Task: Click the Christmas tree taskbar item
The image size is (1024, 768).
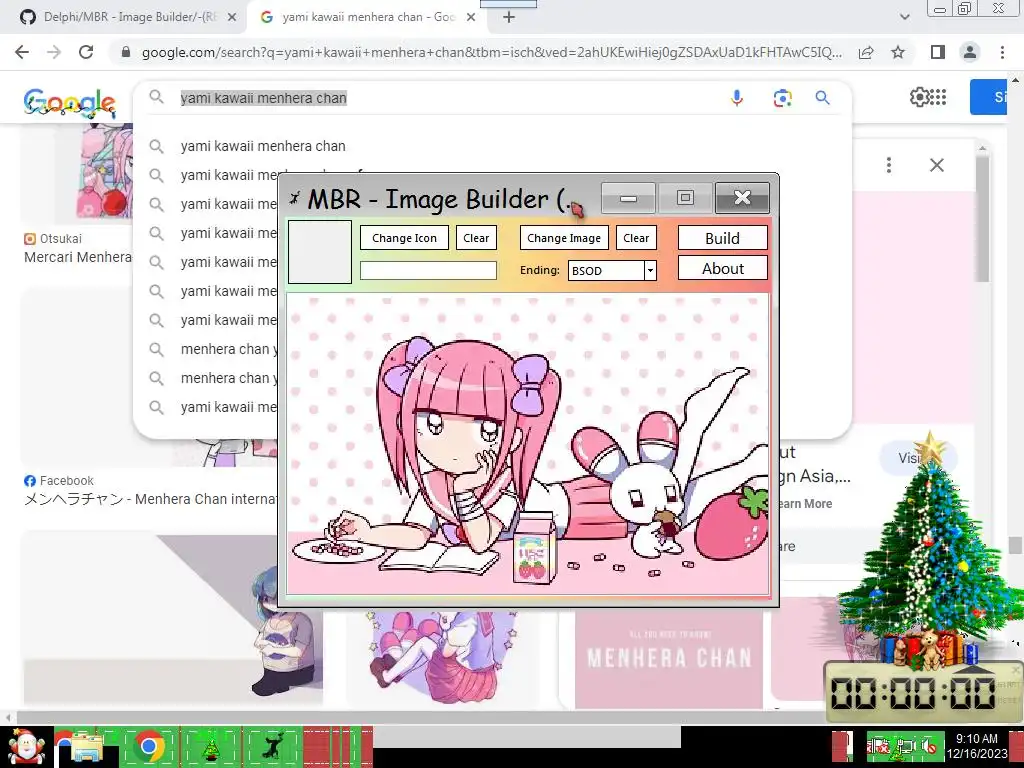Action: click(210, 748)
